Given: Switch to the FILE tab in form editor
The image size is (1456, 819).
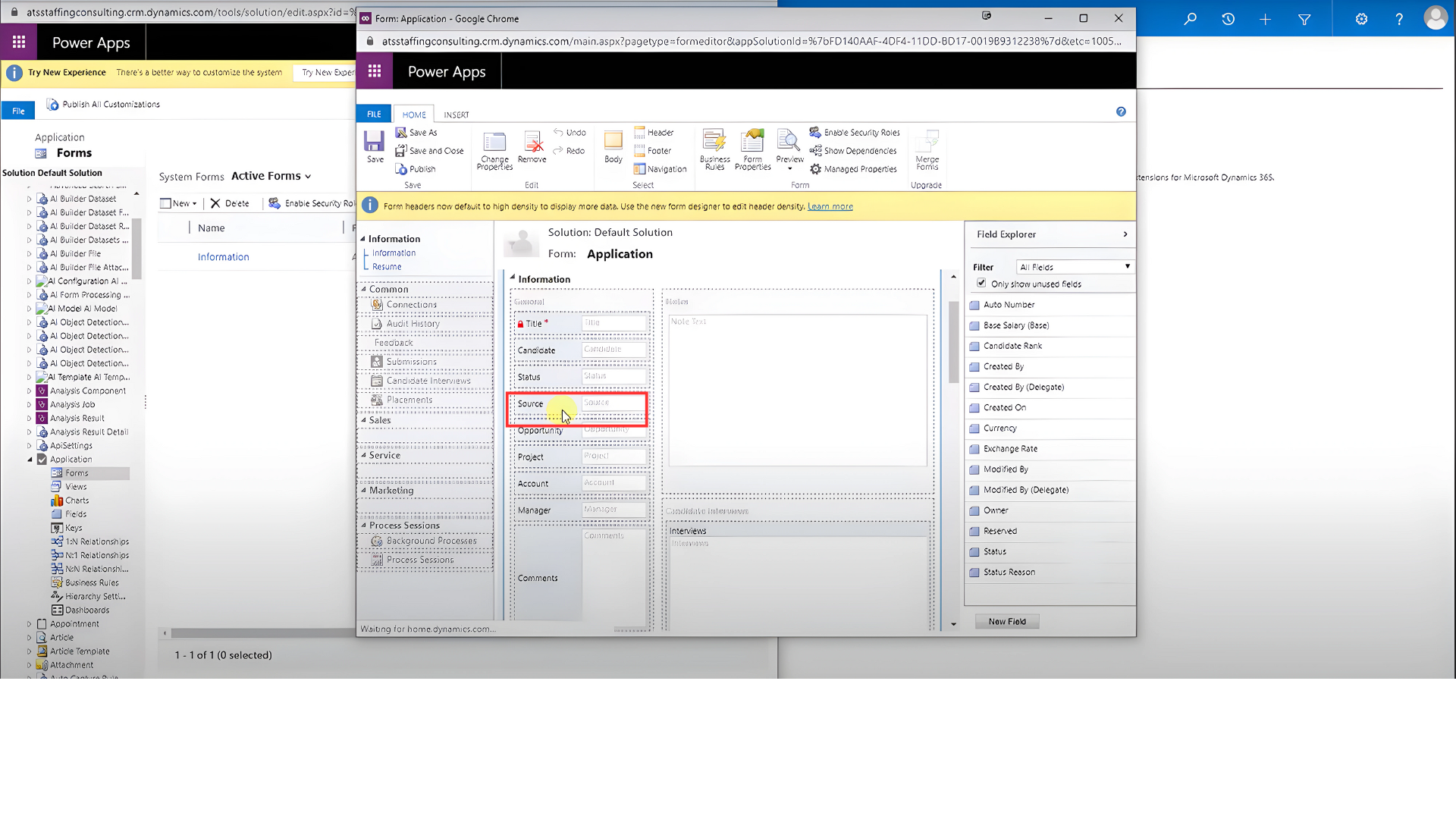Looking at the screenshot, I should tap(374, 114).
